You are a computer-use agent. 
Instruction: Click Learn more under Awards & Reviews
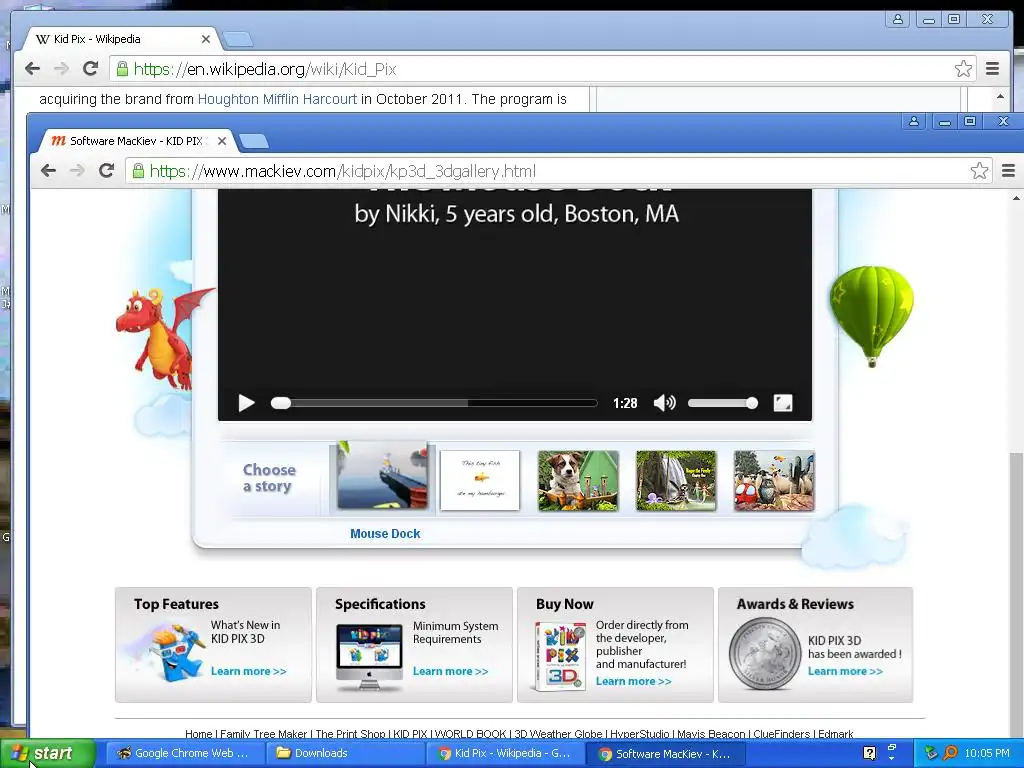coord(845,671)
